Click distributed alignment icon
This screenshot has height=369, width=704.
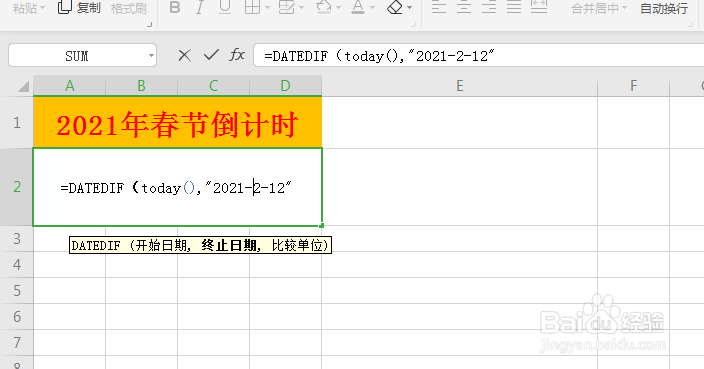click(539, 8)
